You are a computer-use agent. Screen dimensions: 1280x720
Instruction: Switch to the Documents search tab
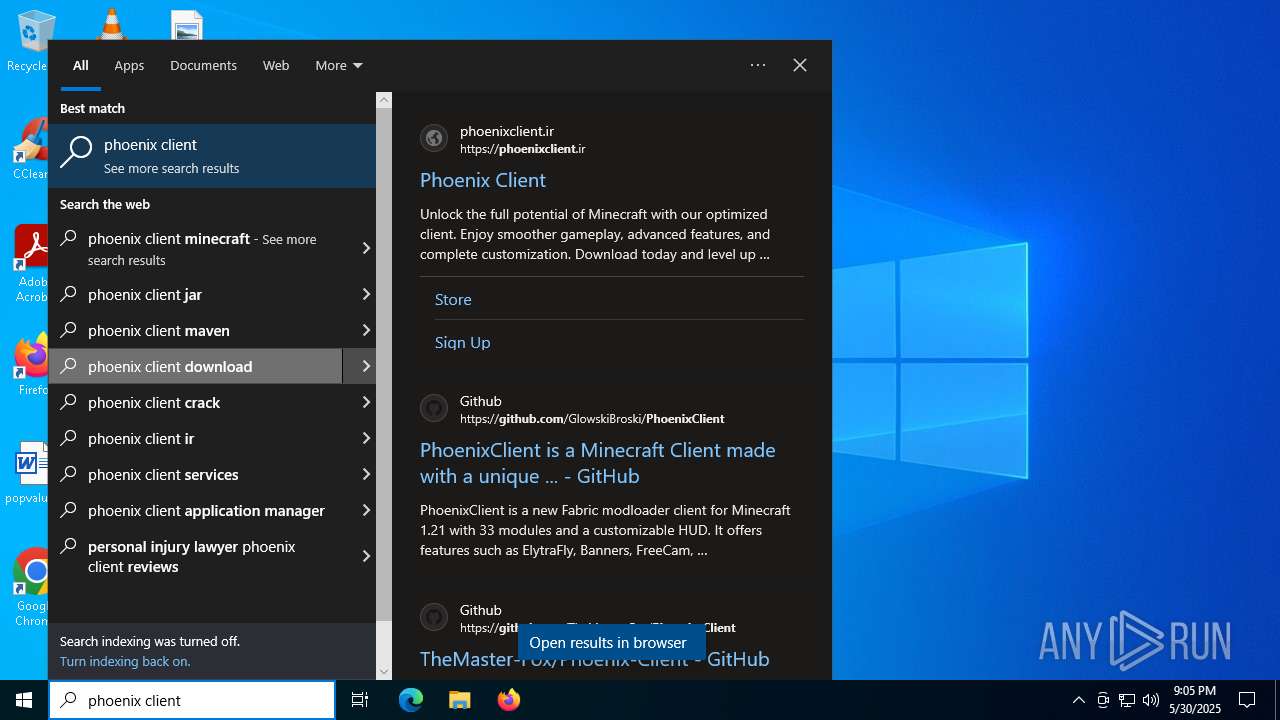(x=203, y=65)
